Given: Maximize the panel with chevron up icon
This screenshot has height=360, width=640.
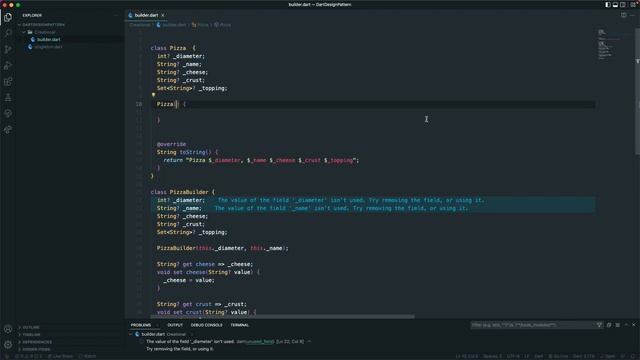Looking at the screenshot, I should [x=626, y=325].
